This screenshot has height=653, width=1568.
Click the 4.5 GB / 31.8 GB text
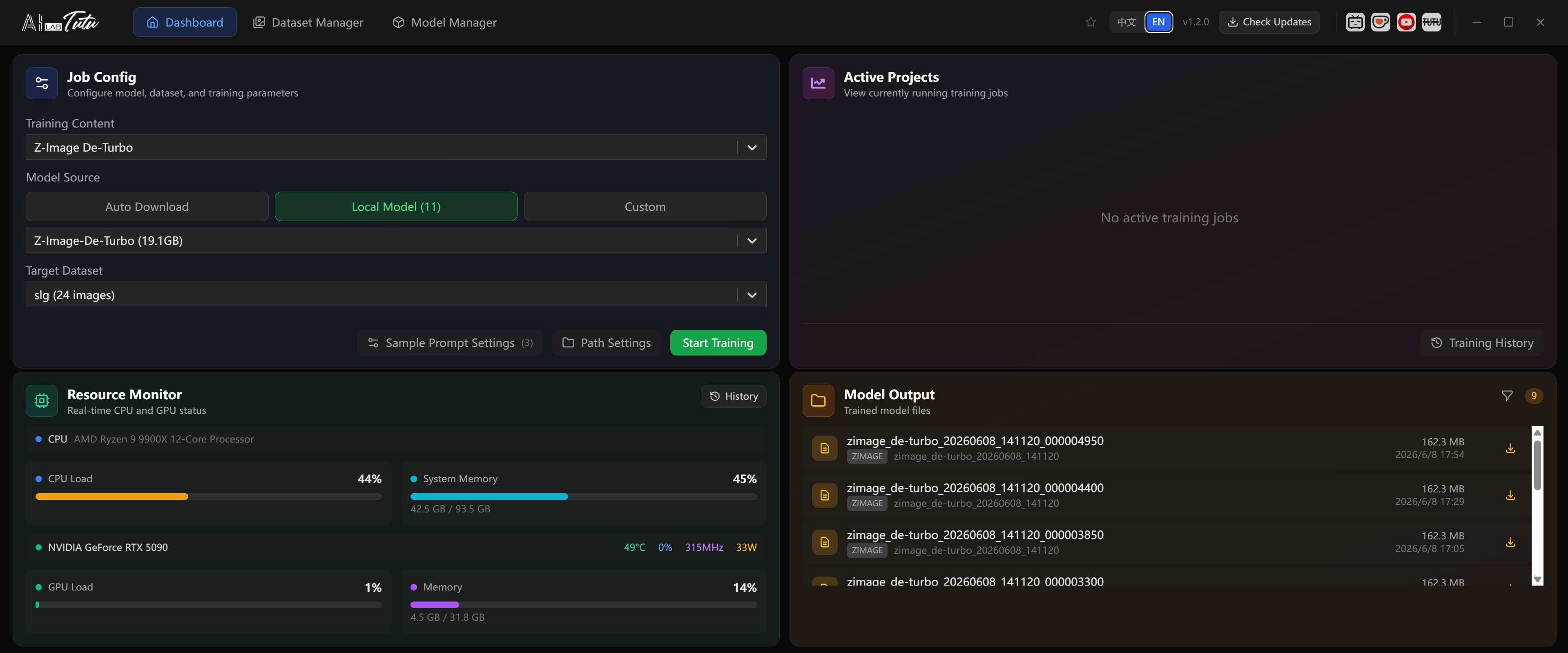point(447,617)
